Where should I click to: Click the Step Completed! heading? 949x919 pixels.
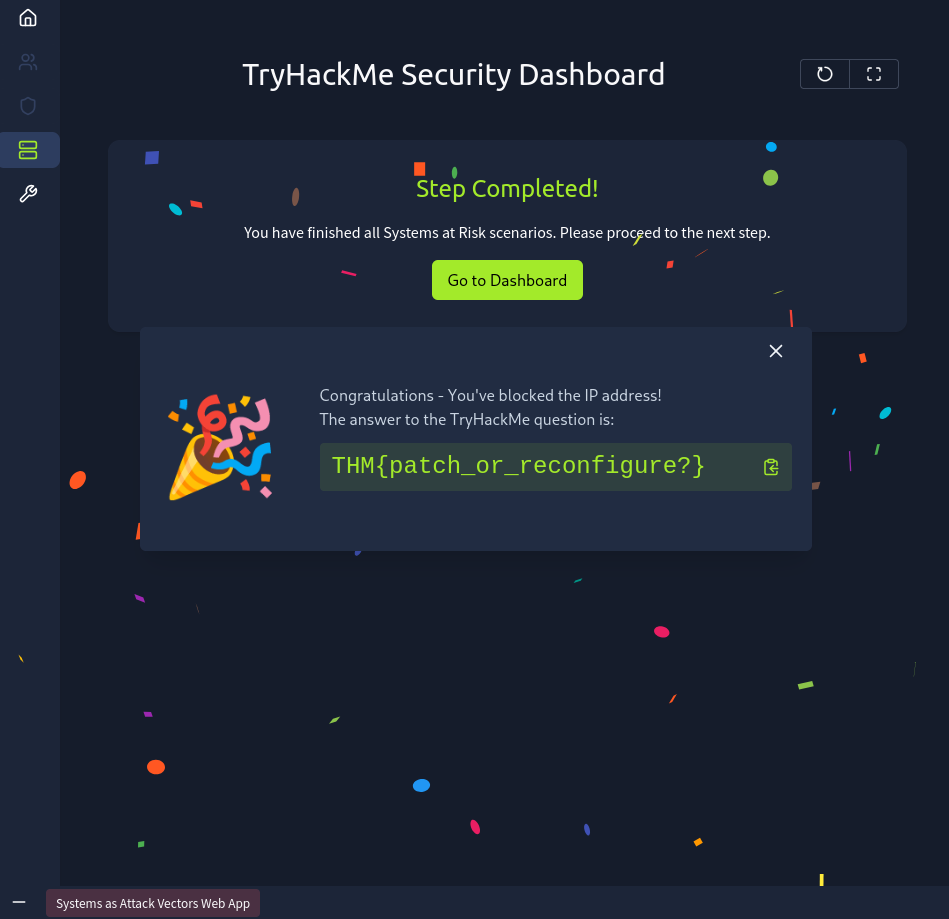[507, 189]
